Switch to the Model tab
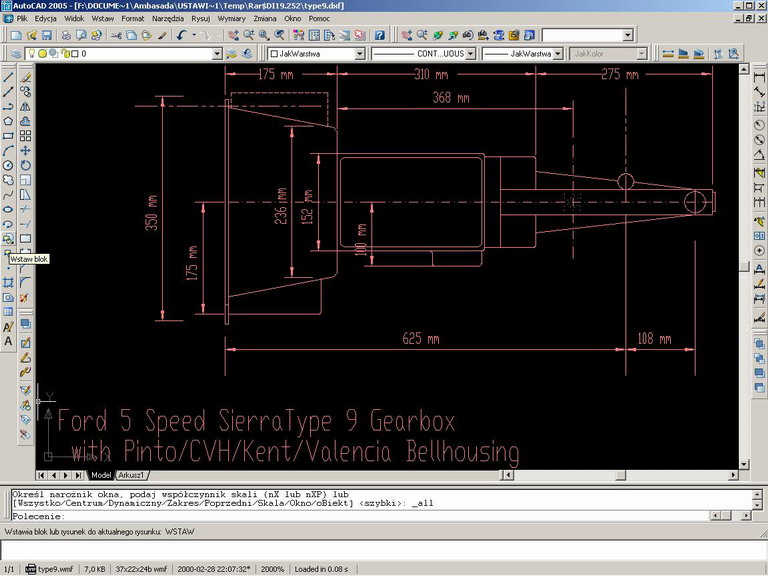The image size is (768, 576). pos(101,475)
